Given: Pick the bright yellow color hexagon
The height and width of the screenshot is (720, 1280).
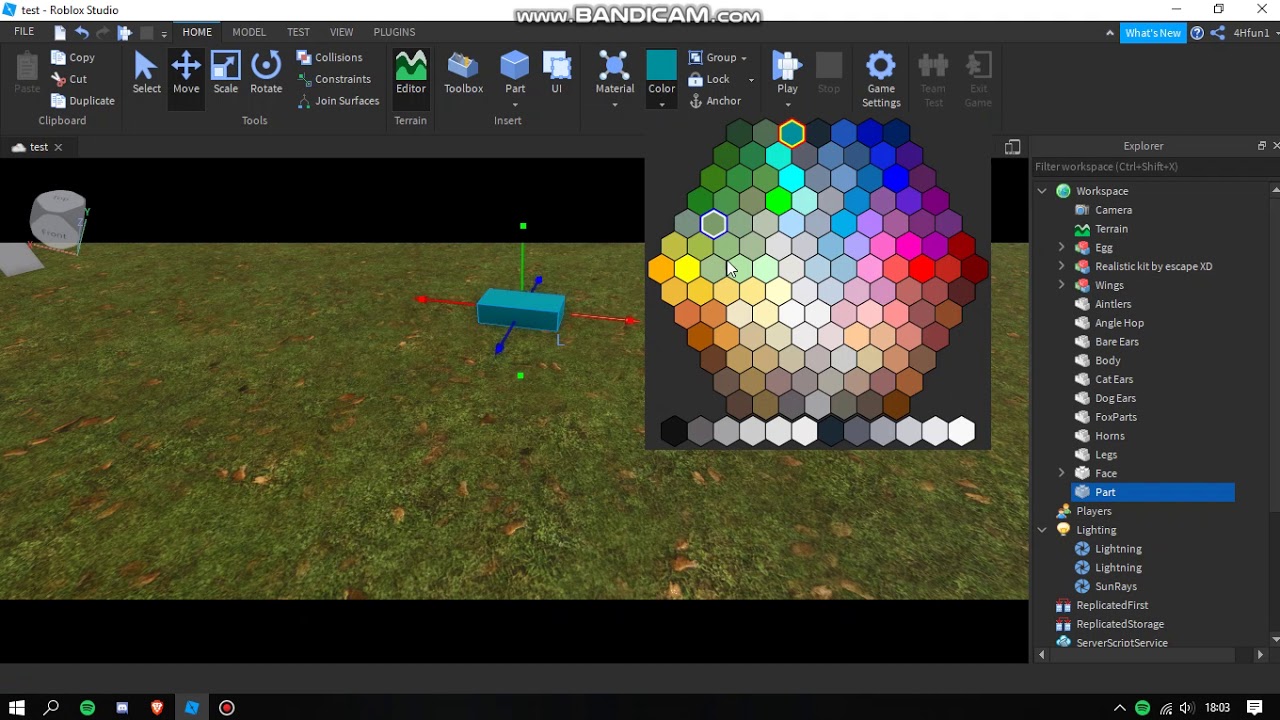Looking at the screenshot, I should pos(687,268).
